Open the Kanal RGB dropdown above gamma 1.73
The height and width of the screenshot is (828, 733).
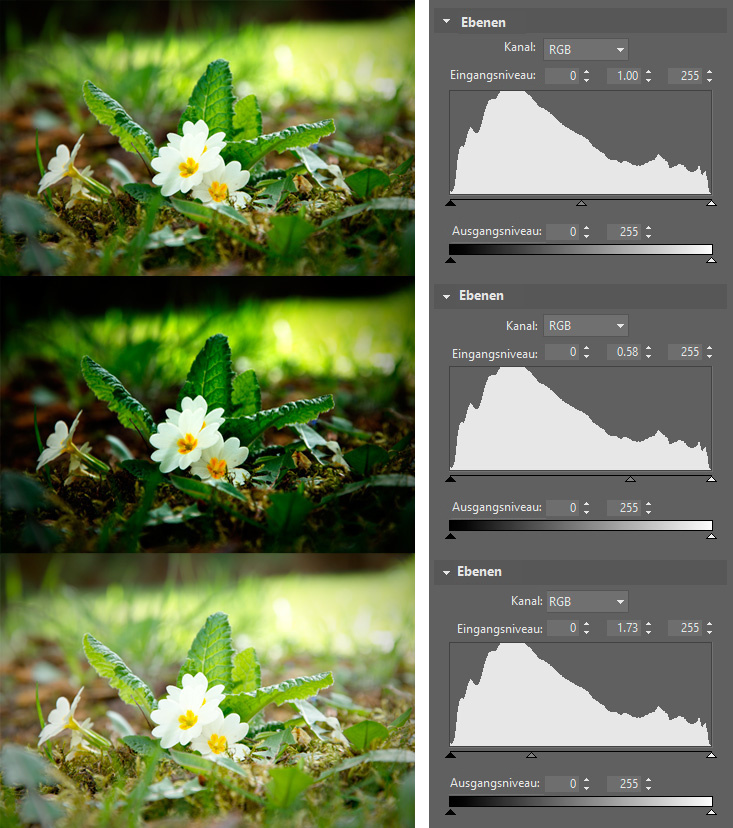pos(587,601)
